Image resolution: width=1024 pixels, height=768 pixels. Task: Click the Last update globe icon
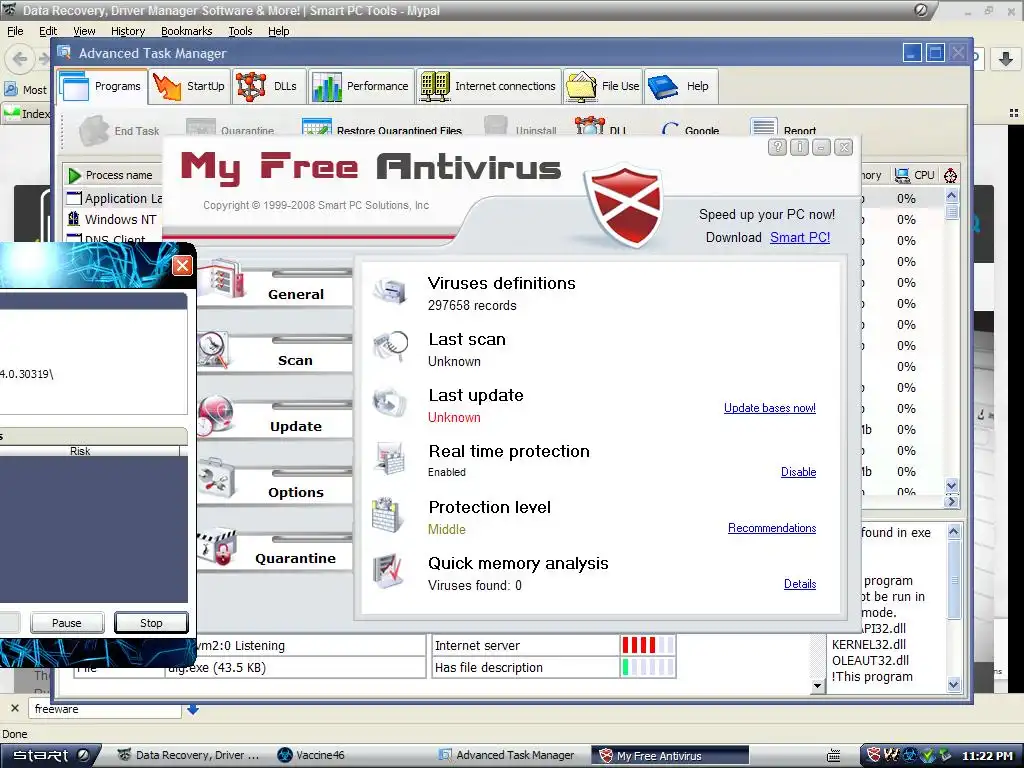390,402
